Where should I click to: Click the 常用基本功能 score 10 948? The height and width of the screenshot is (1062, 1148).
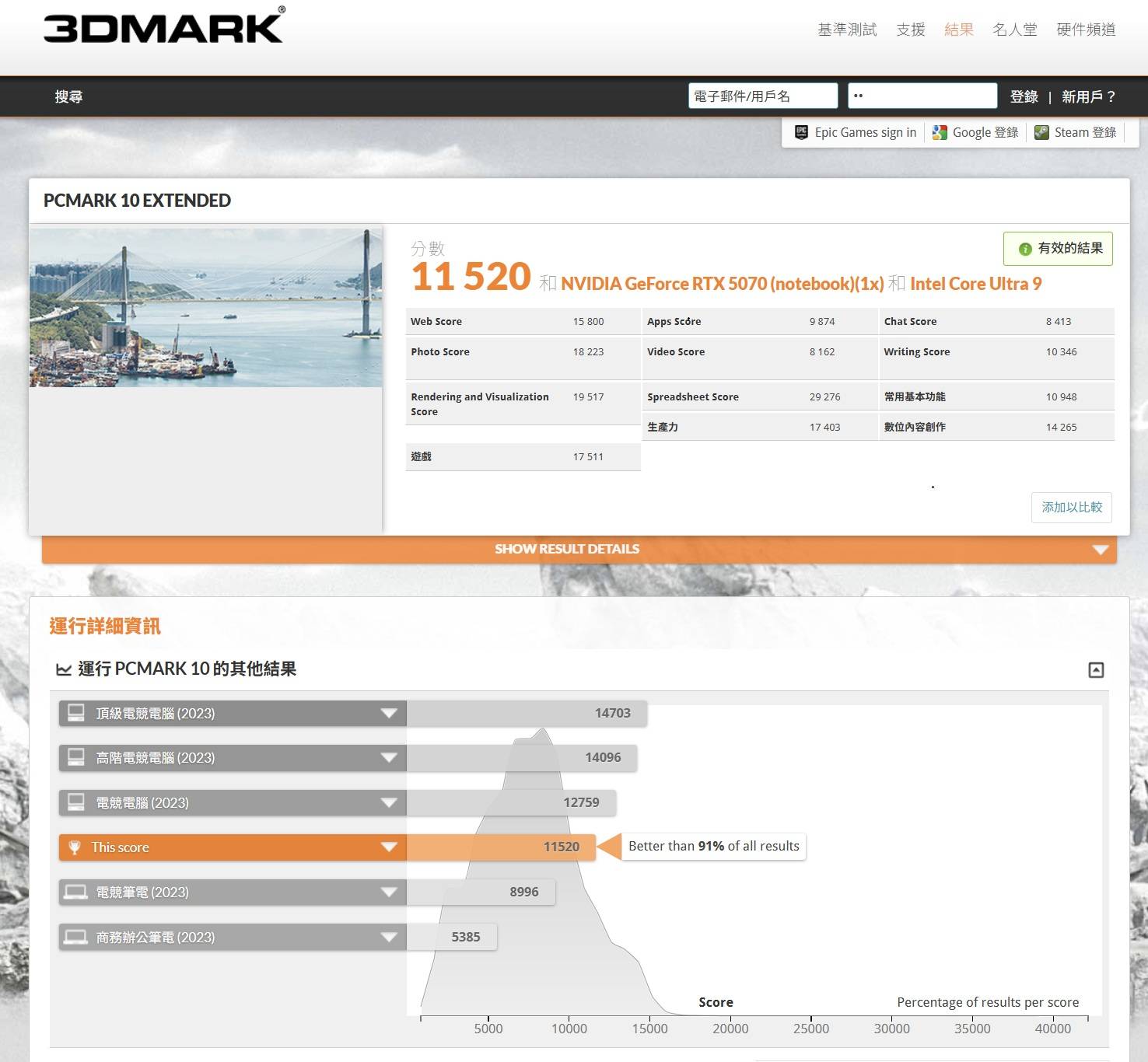pyautogui.click(x=1061, y=397)
